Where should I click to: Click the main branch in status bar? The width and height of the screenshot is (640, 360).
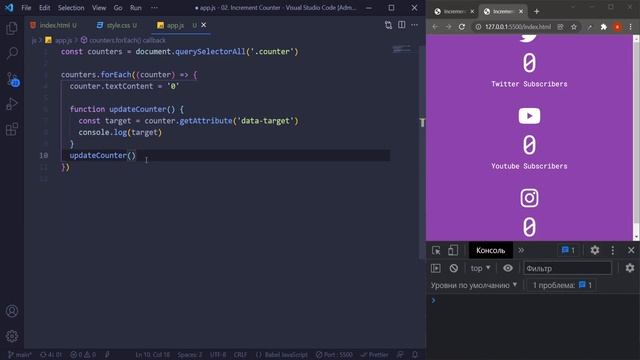click(20, 355)
